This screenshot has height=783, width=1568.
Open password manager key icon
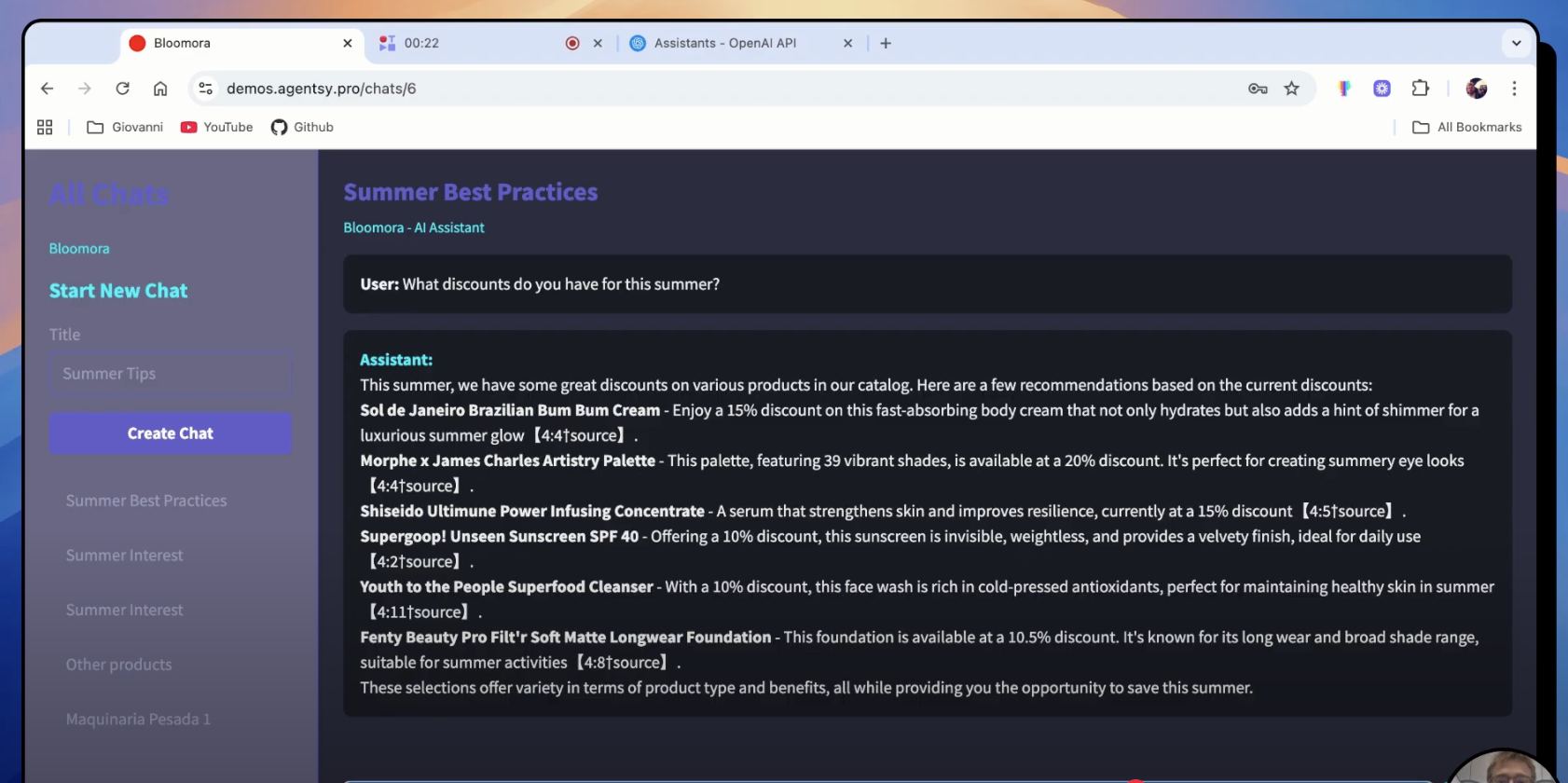click(x=1258, y=89)
